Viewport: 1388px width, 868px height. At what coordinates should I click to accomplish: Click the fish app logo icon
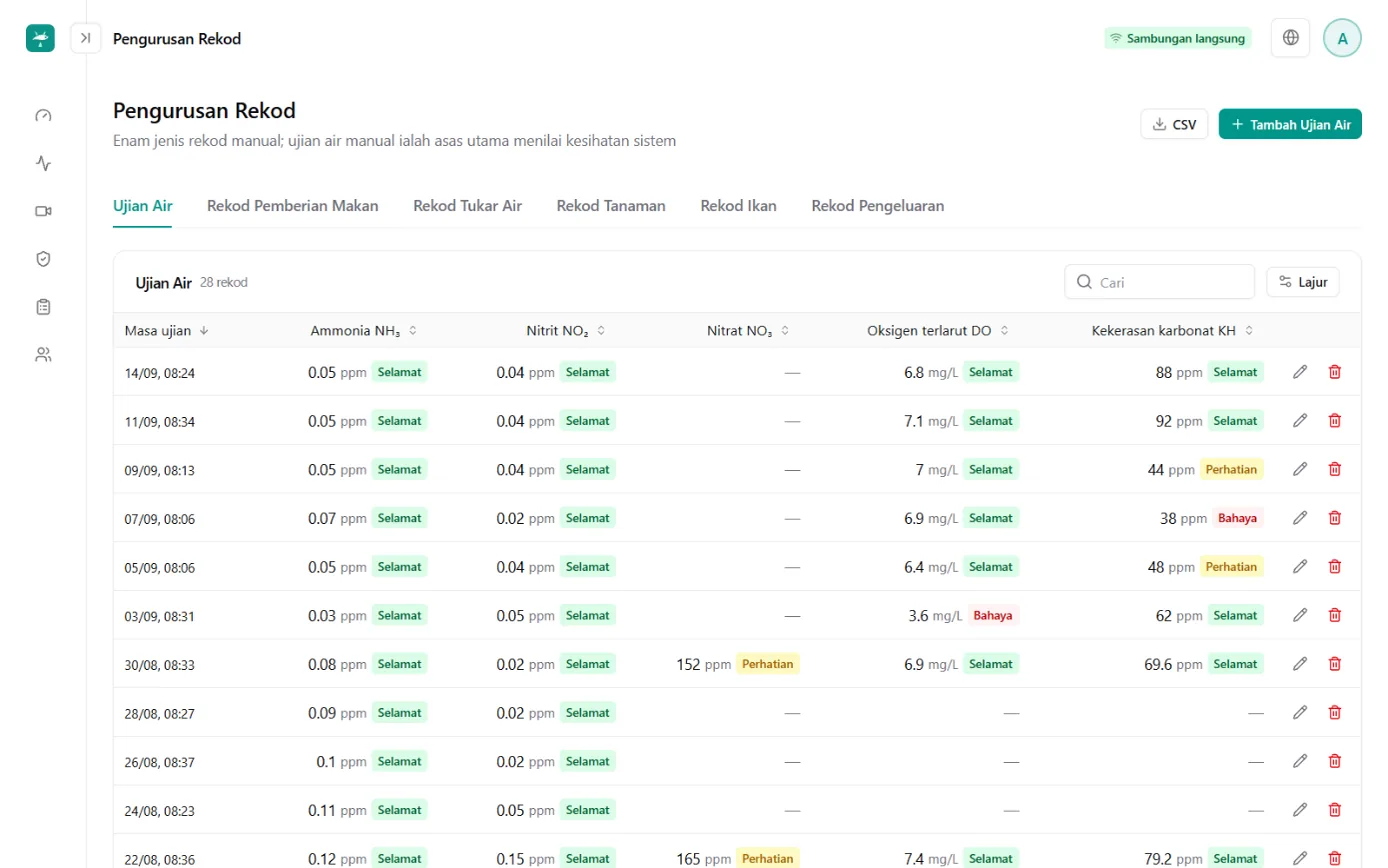coord(40,38)
